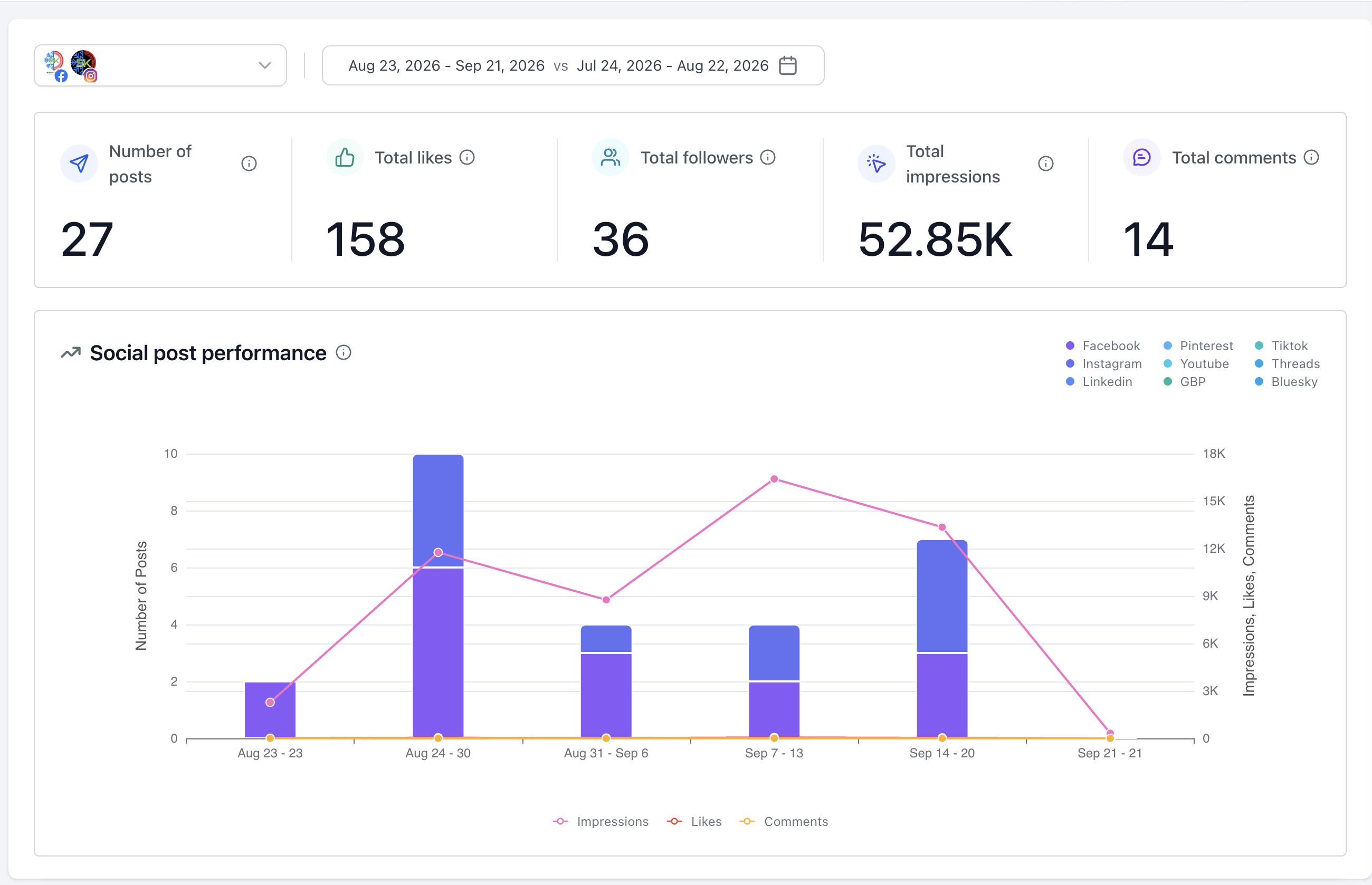
Task: Click the Sep 14 - 20 Facebook bar segment
Action: (942, 696)
